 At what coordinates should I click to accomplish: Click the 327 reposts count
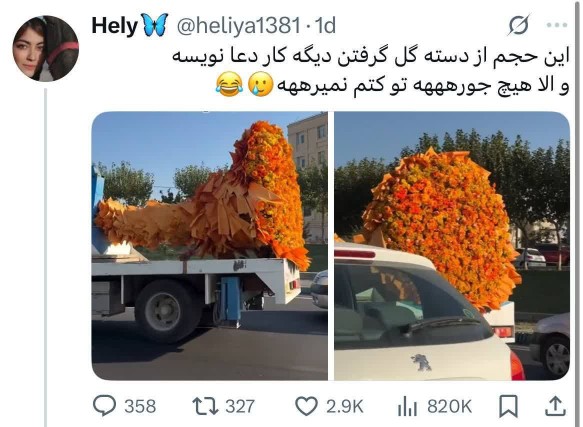tap(240, 406)
